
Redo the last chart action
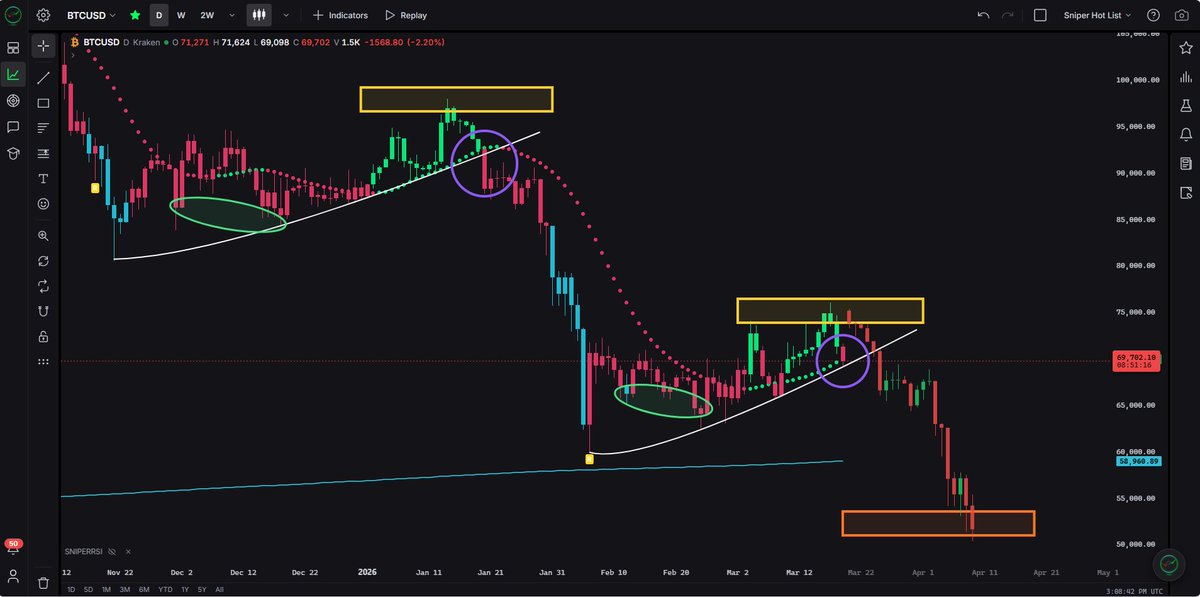point(1008,15)
